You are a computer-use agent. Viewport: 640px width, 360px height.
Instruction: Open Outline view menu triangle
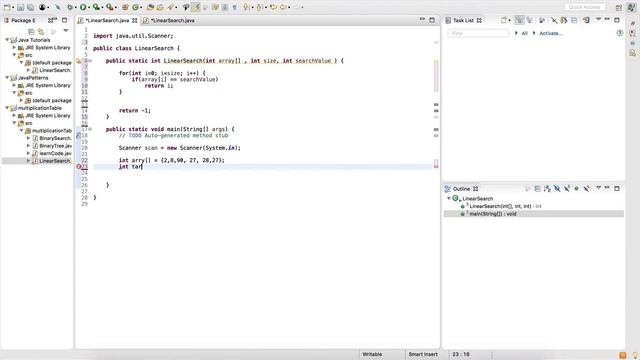pyautogui.click(x=598, y=188)
